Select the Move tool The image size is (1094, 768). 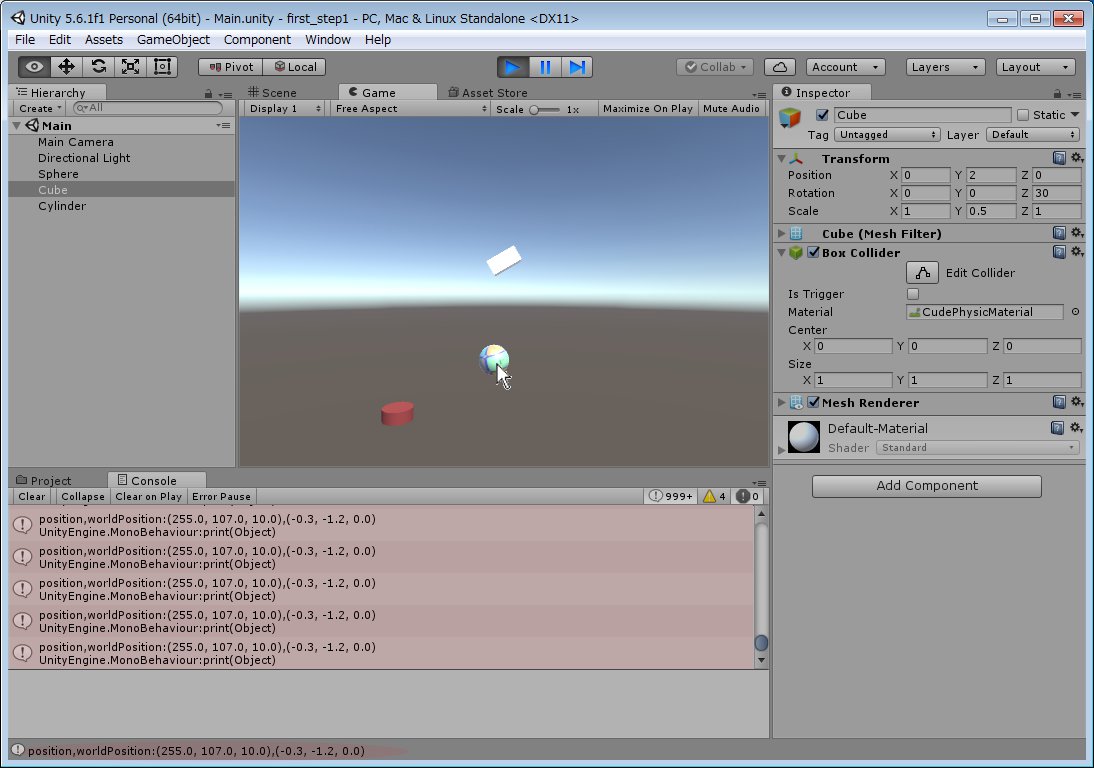pyautogui.click(x=67, y=67)
